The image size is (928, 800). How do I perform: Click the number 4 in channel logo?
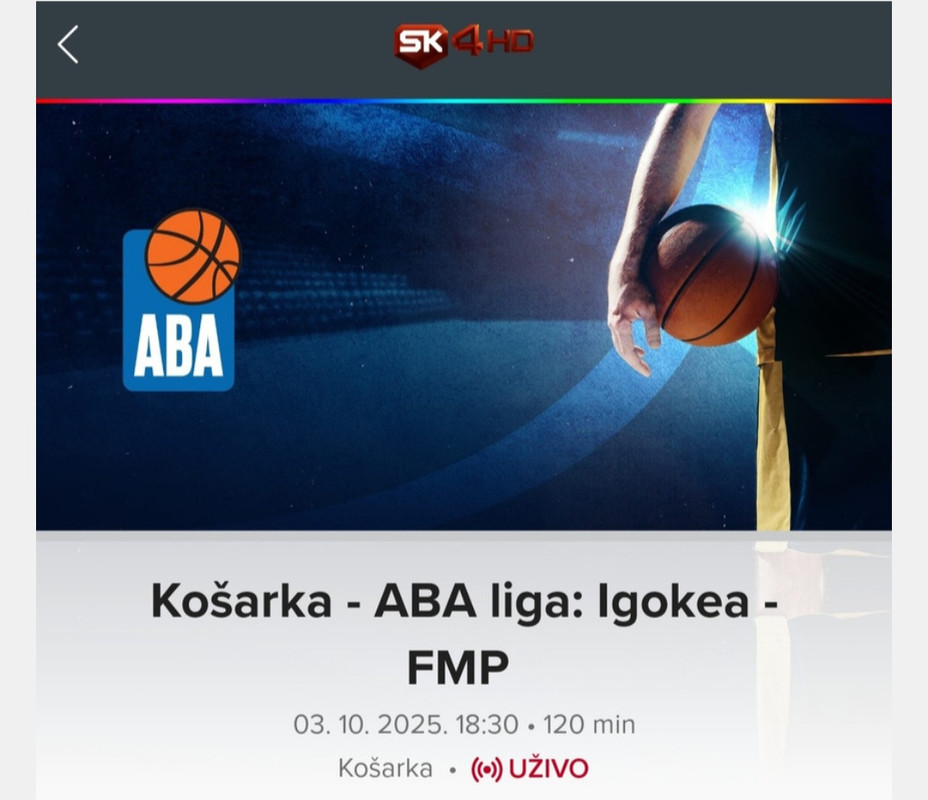(x=468, y=42)
